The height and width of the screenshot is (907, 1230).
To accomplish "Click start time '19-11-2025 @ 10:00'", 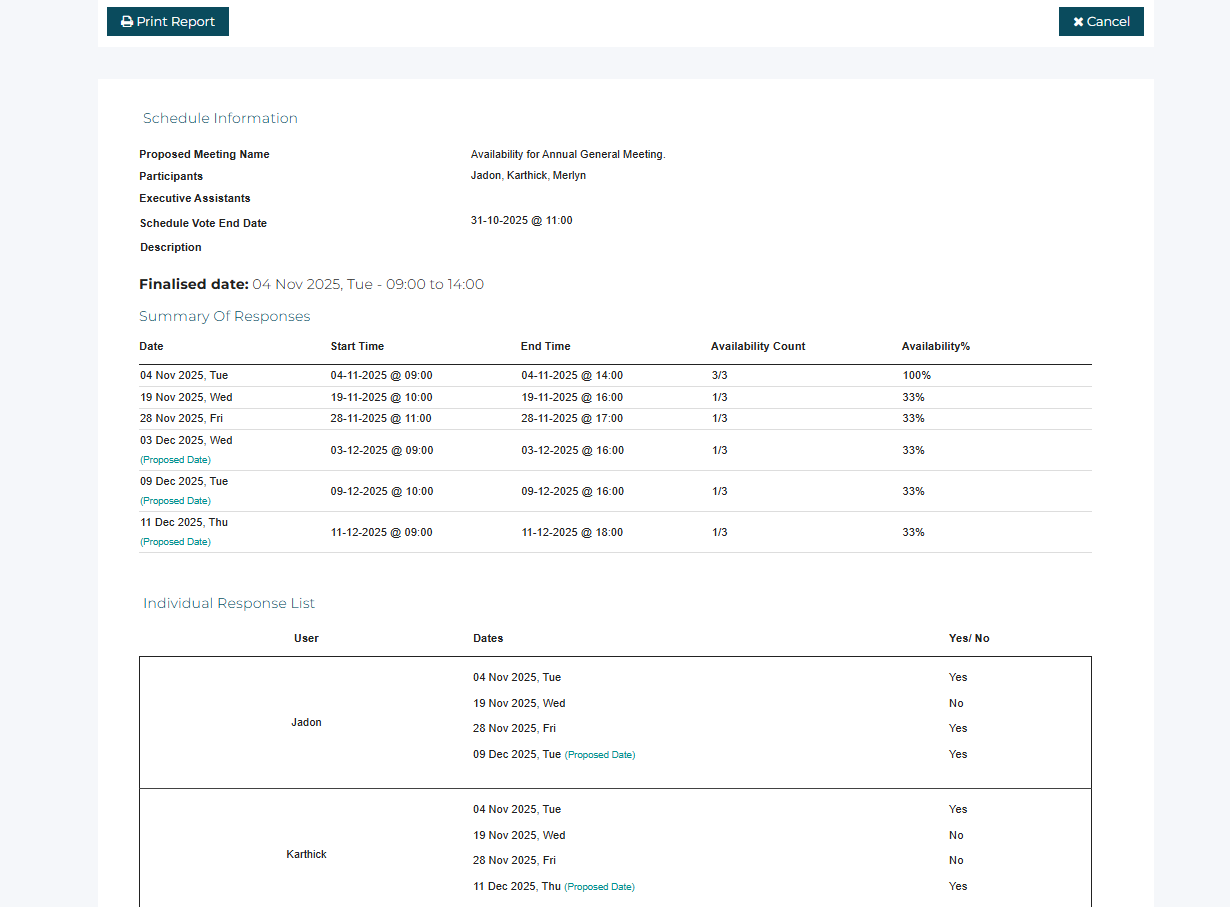I will point(382,397).
